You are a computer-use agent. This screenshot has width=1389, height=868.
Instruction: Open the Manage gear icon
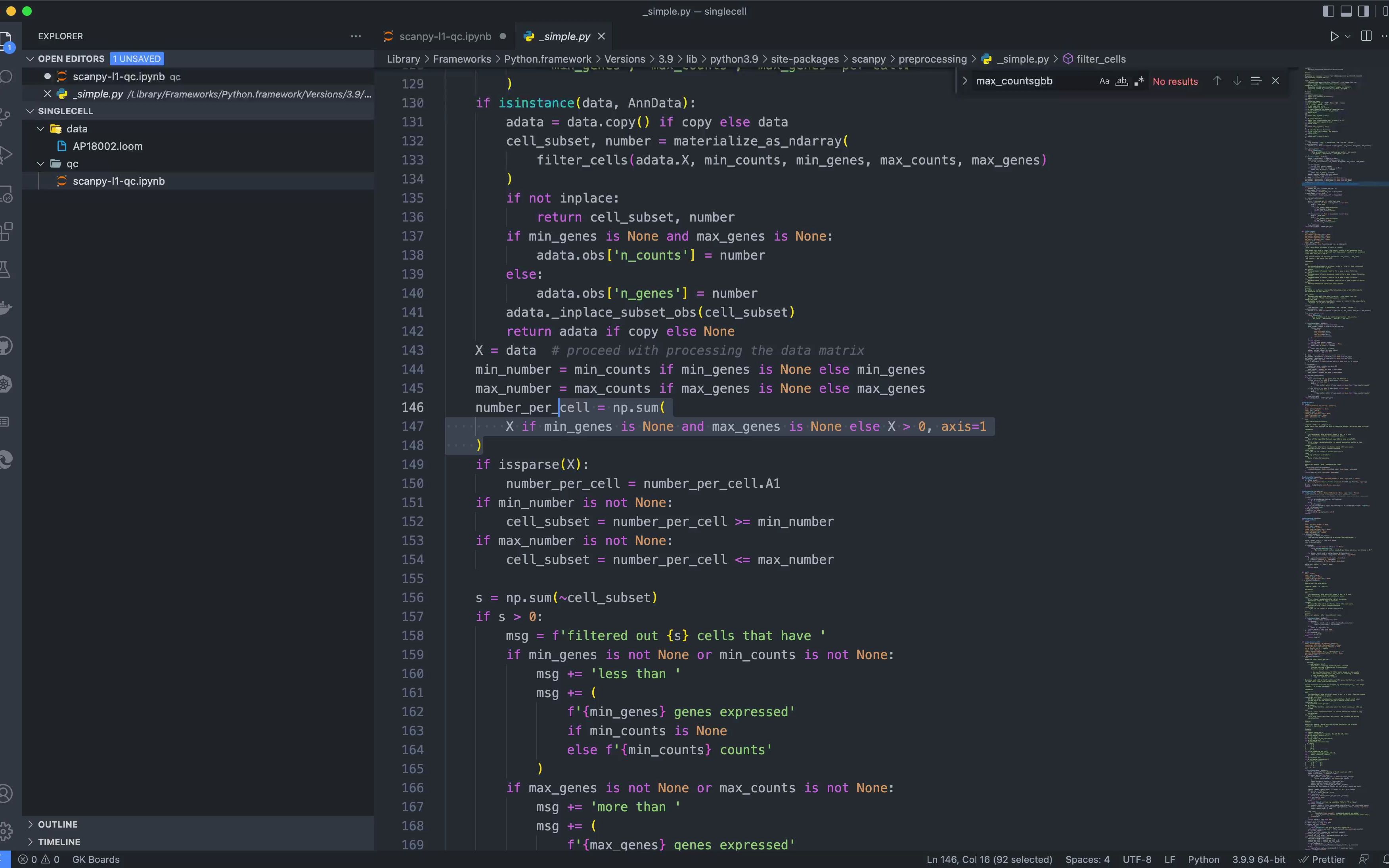coord(6,831)
